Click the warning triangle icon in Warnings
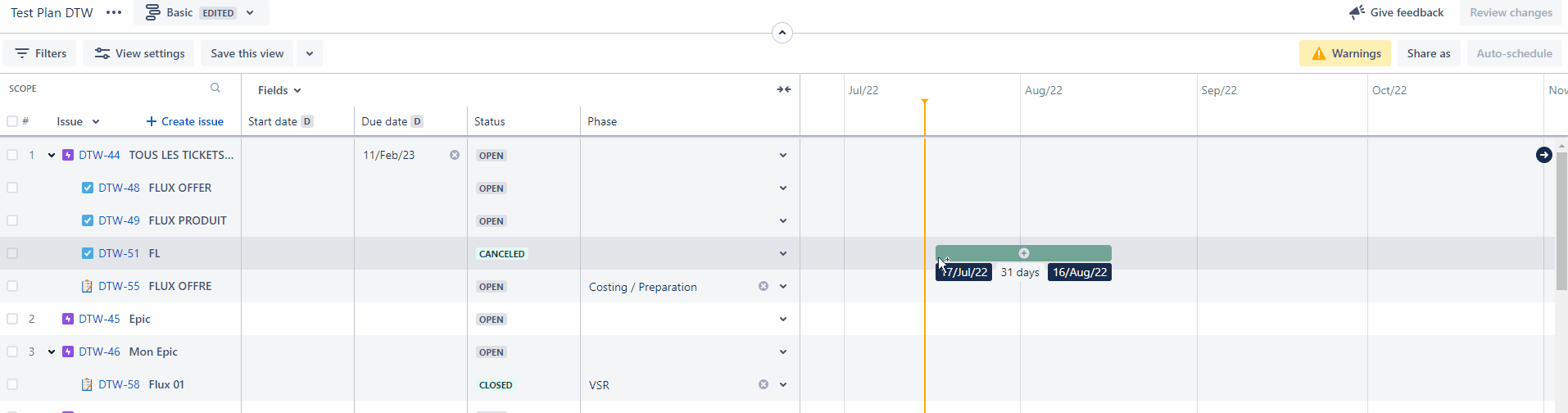Image resolution: width=1568 pixels, height=413 pixels. pyautogui.click(x=1319, y=53)
